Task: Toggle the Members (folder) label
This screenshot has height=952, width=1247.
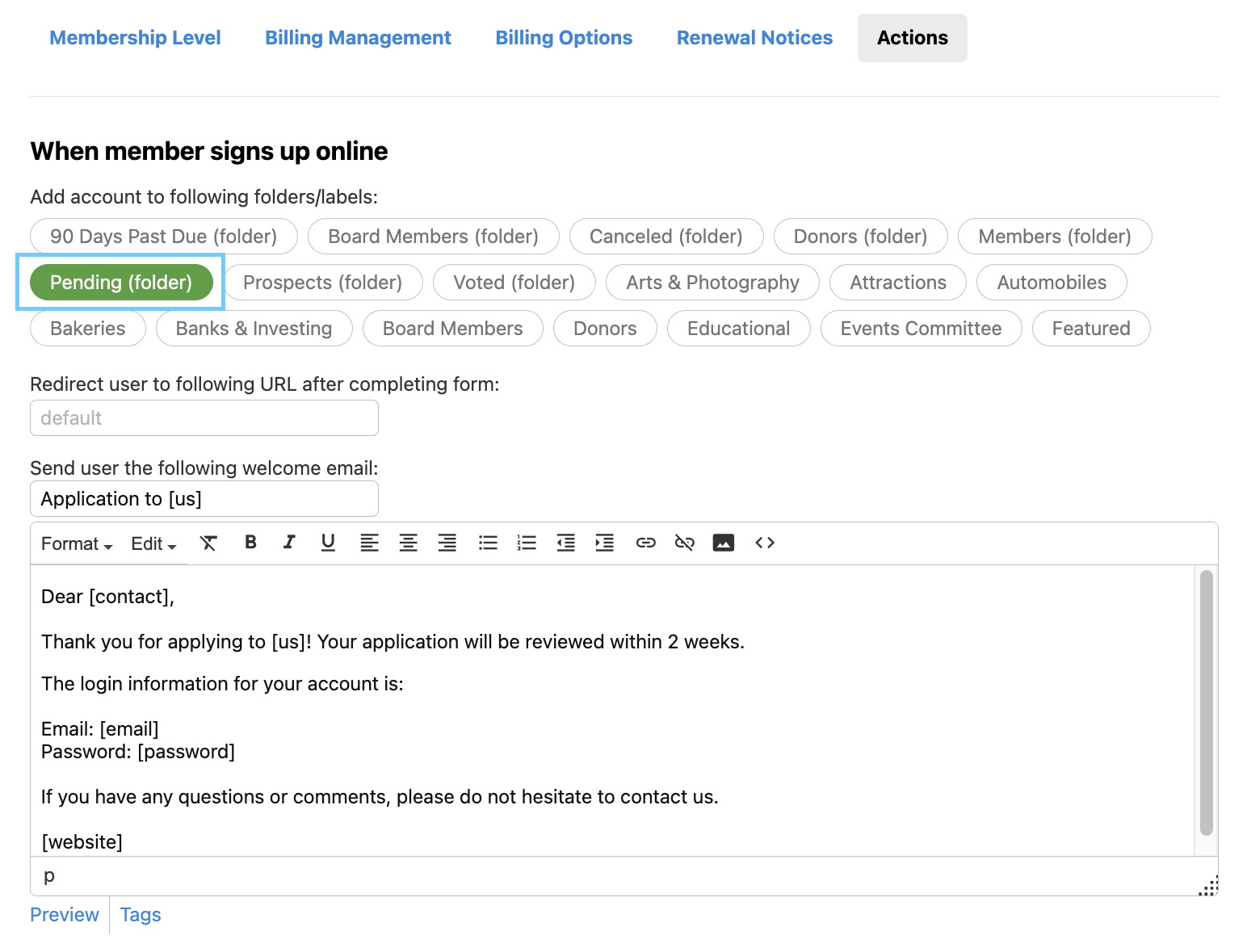Action: [1054, 237]
